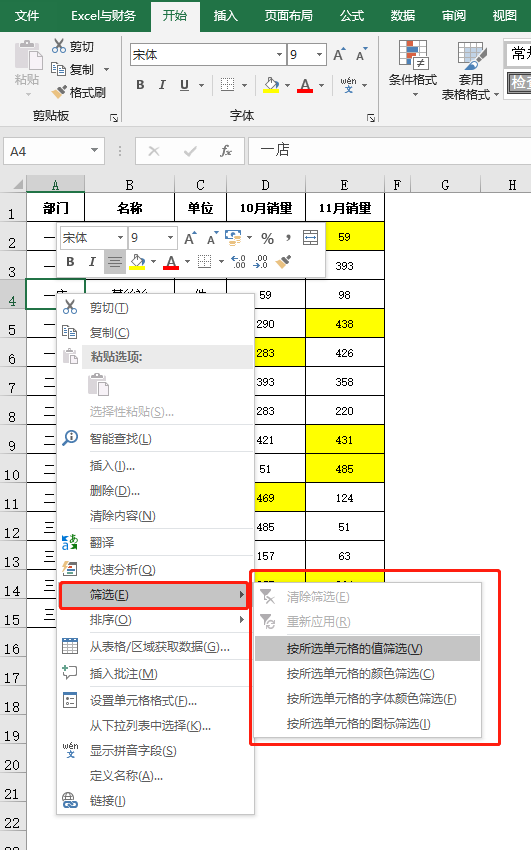
Task: Click the Format Painter brush in ribbon
Action: 59,92
